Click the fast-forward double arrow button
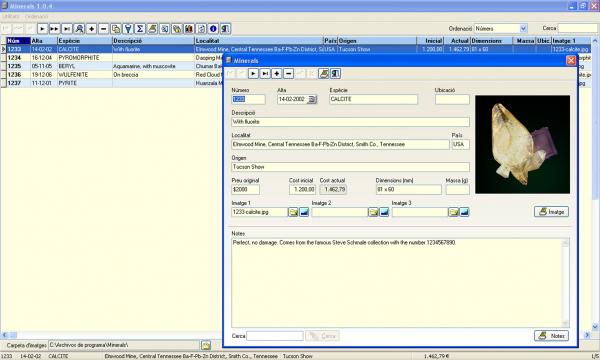 (54, 29)
